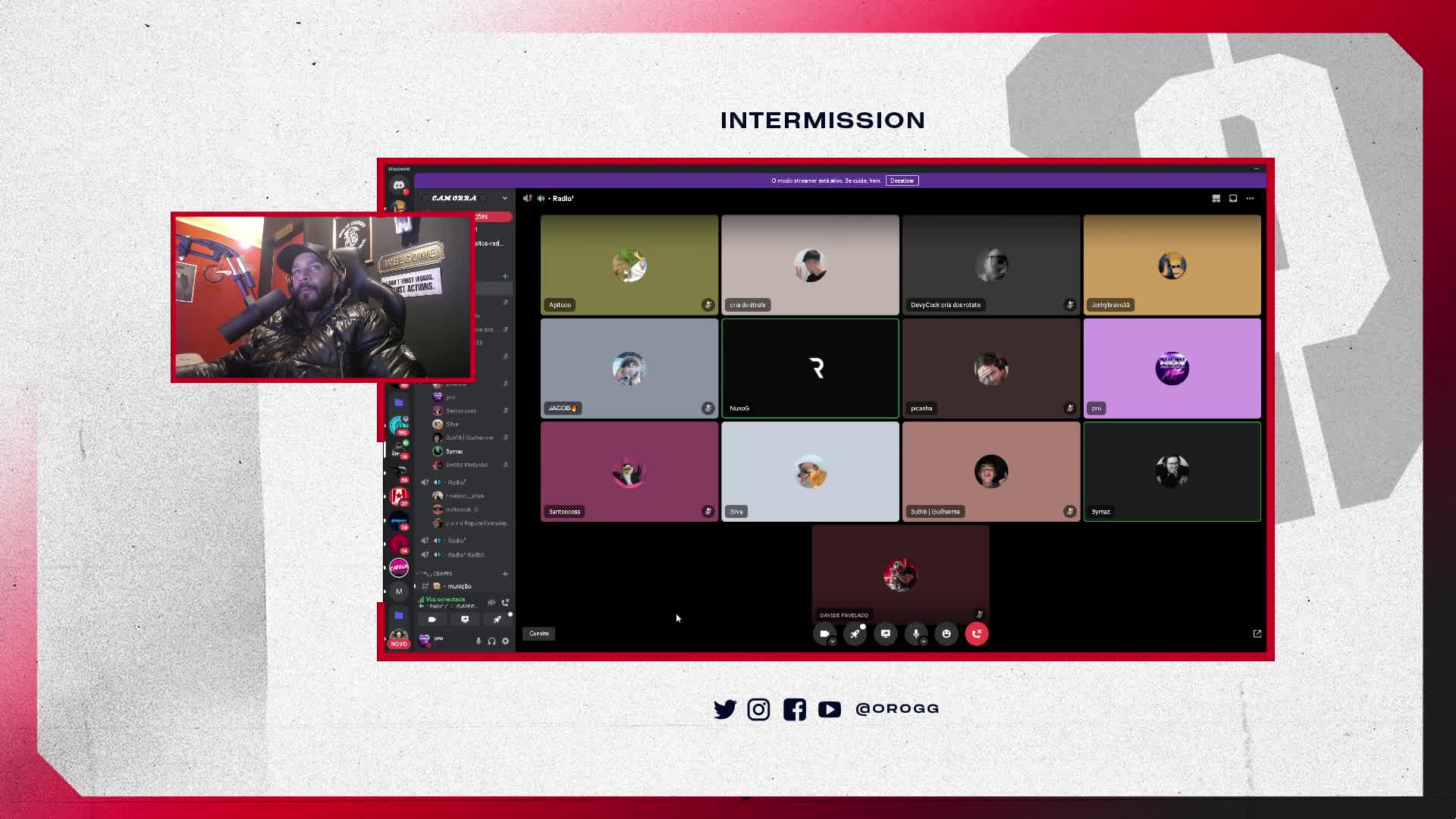Click the Convite invite button

pyautogui.click(x=539, y=634)
